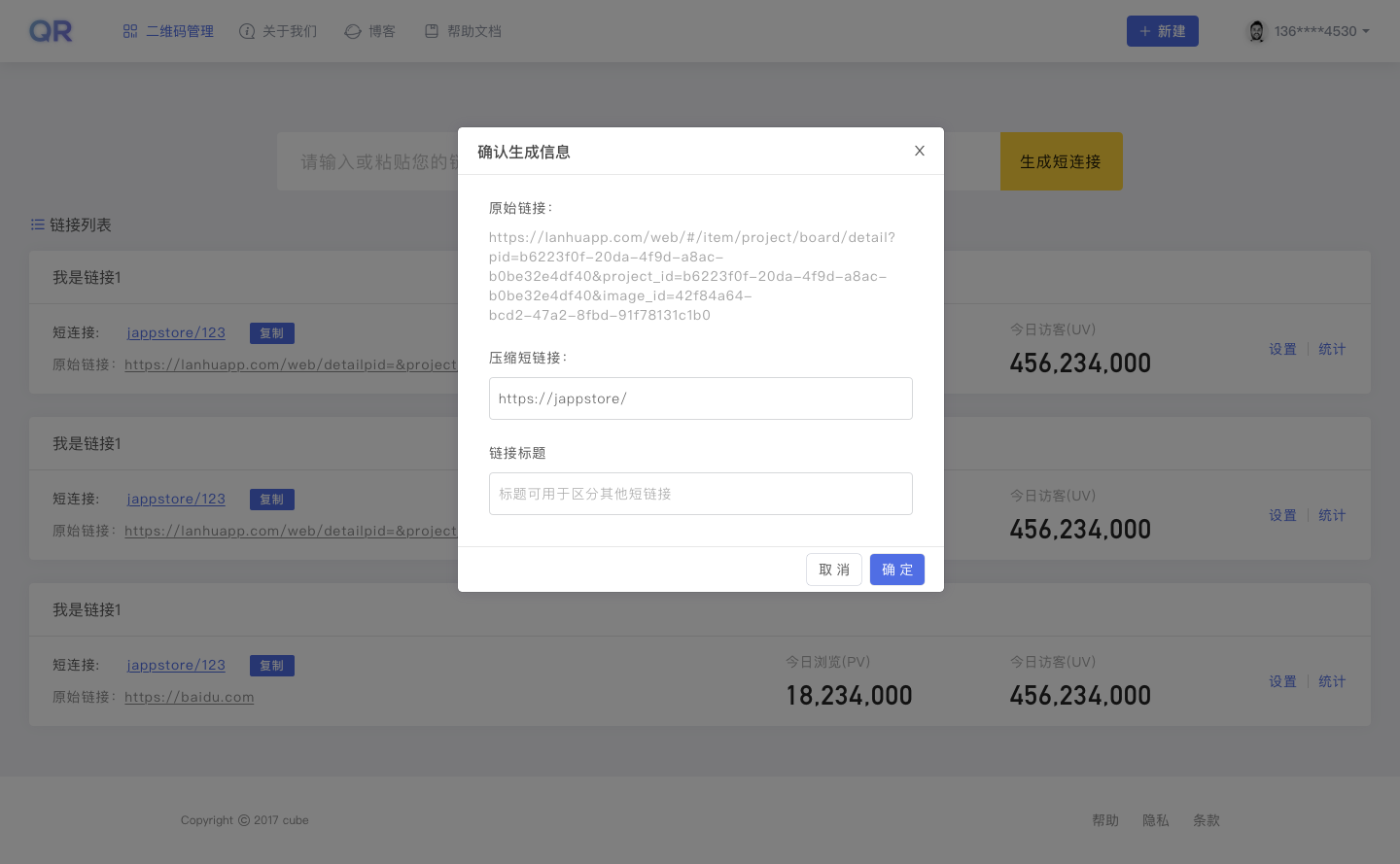Open the https://baidu.com original link
Screen dimensions: 1400x864
(x=189, y=697)
